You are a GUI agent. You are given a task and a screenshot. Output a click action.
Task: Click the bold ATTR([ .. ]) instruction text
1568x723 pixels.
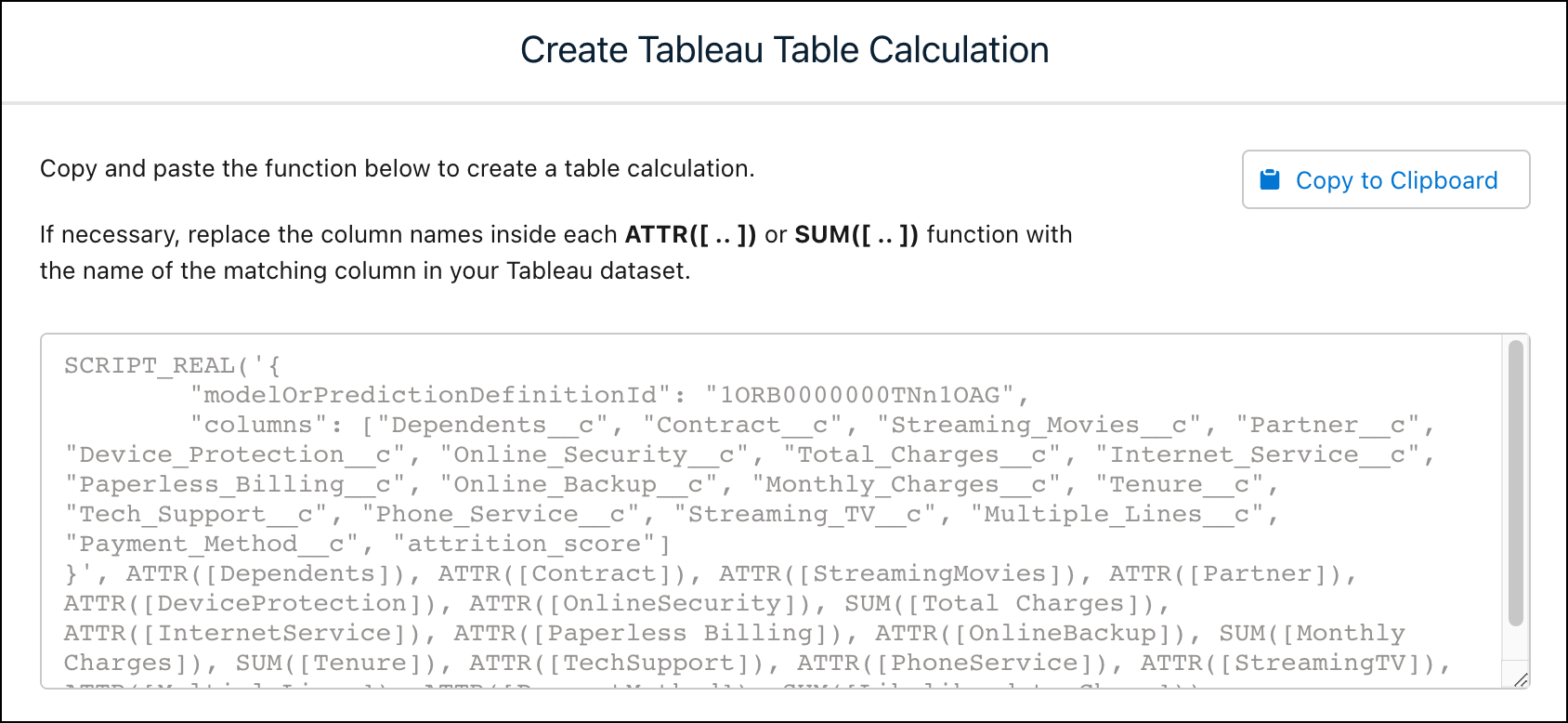[691, 234]
